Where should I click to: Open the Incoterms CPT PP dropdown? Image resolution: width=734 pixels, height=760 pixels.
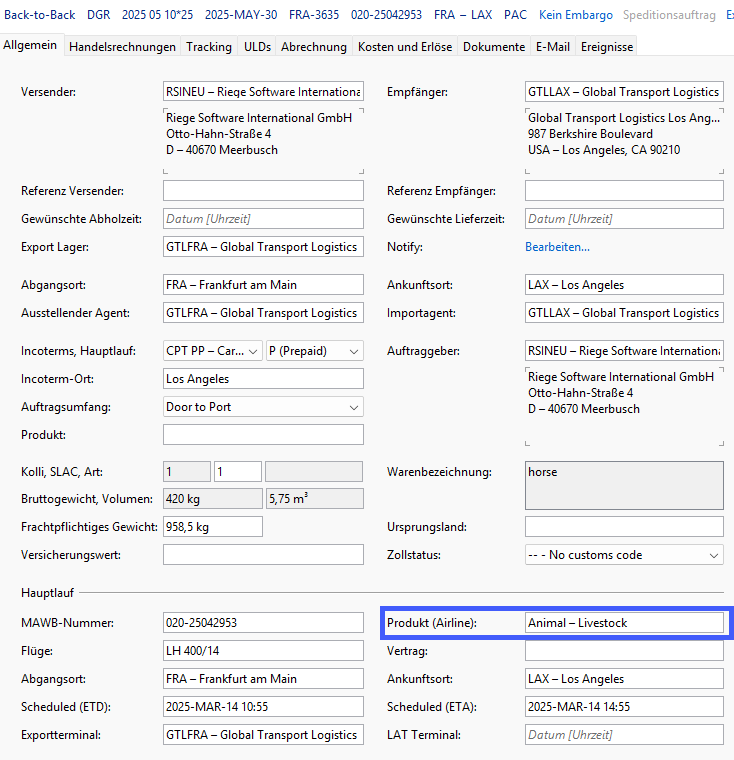click(x=213, y=351)
